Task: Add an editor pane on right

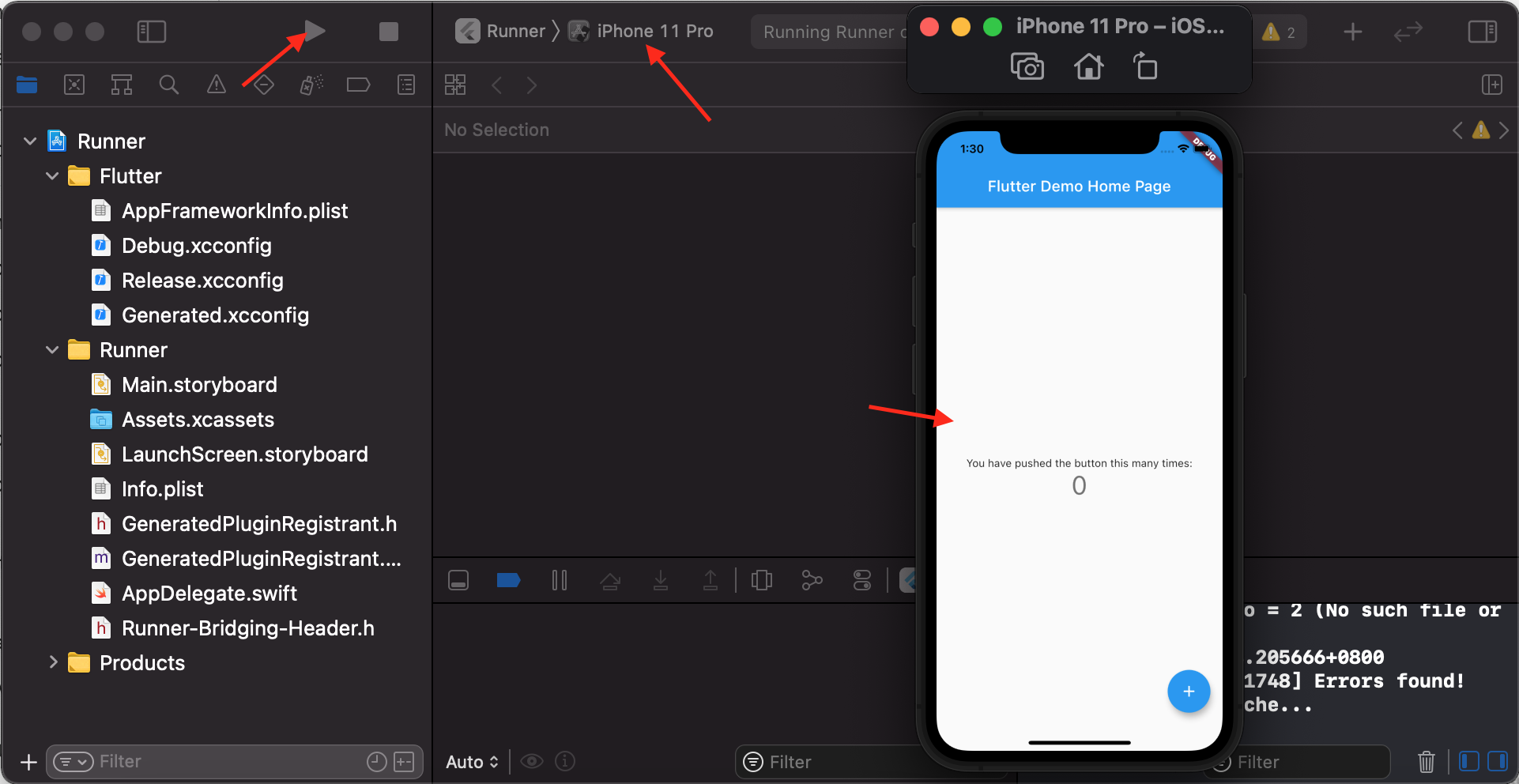Action: tap(1492, 85)
